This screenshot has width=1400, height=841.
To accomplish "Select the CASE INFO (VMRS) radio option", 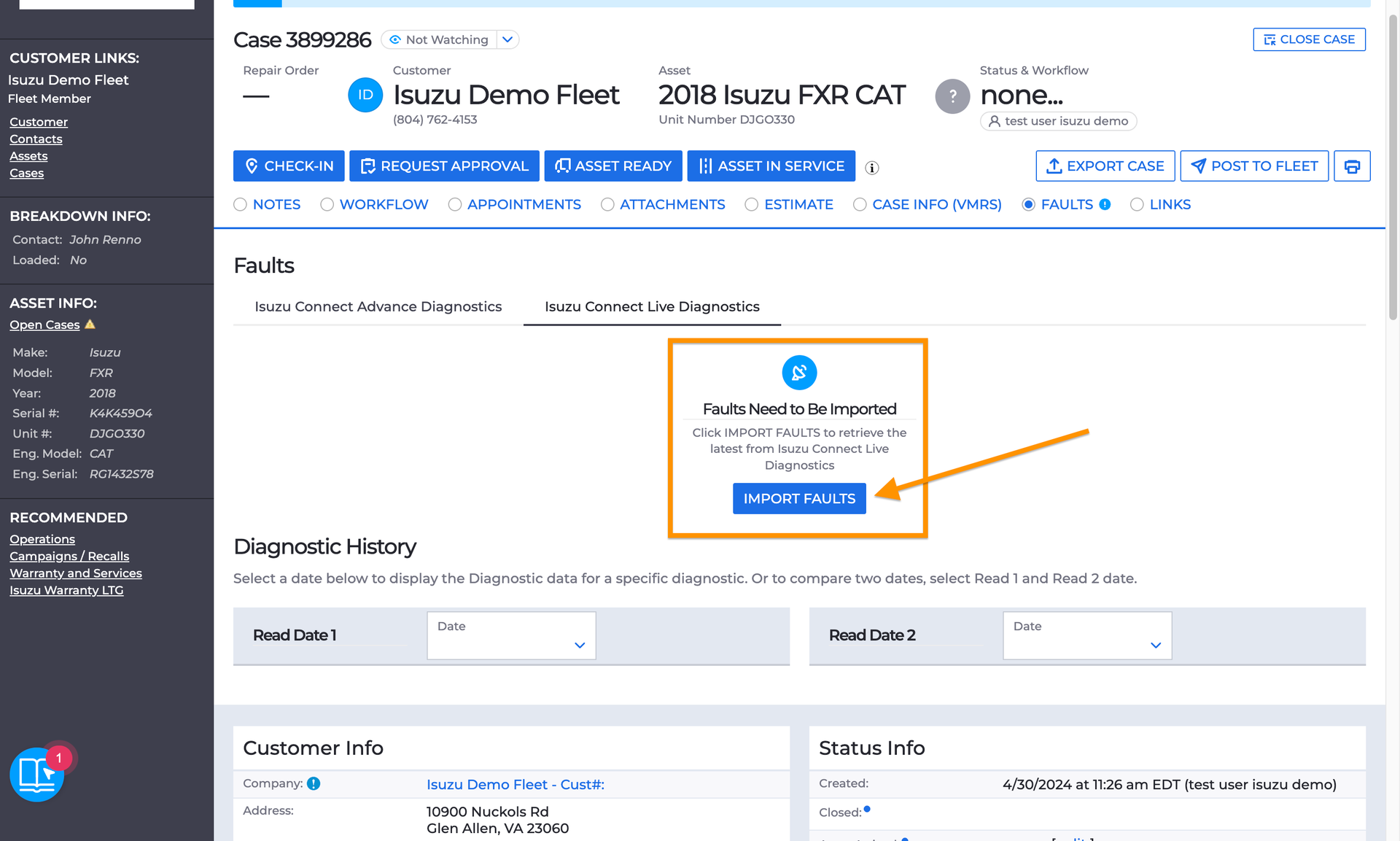I will coord(860,205).
